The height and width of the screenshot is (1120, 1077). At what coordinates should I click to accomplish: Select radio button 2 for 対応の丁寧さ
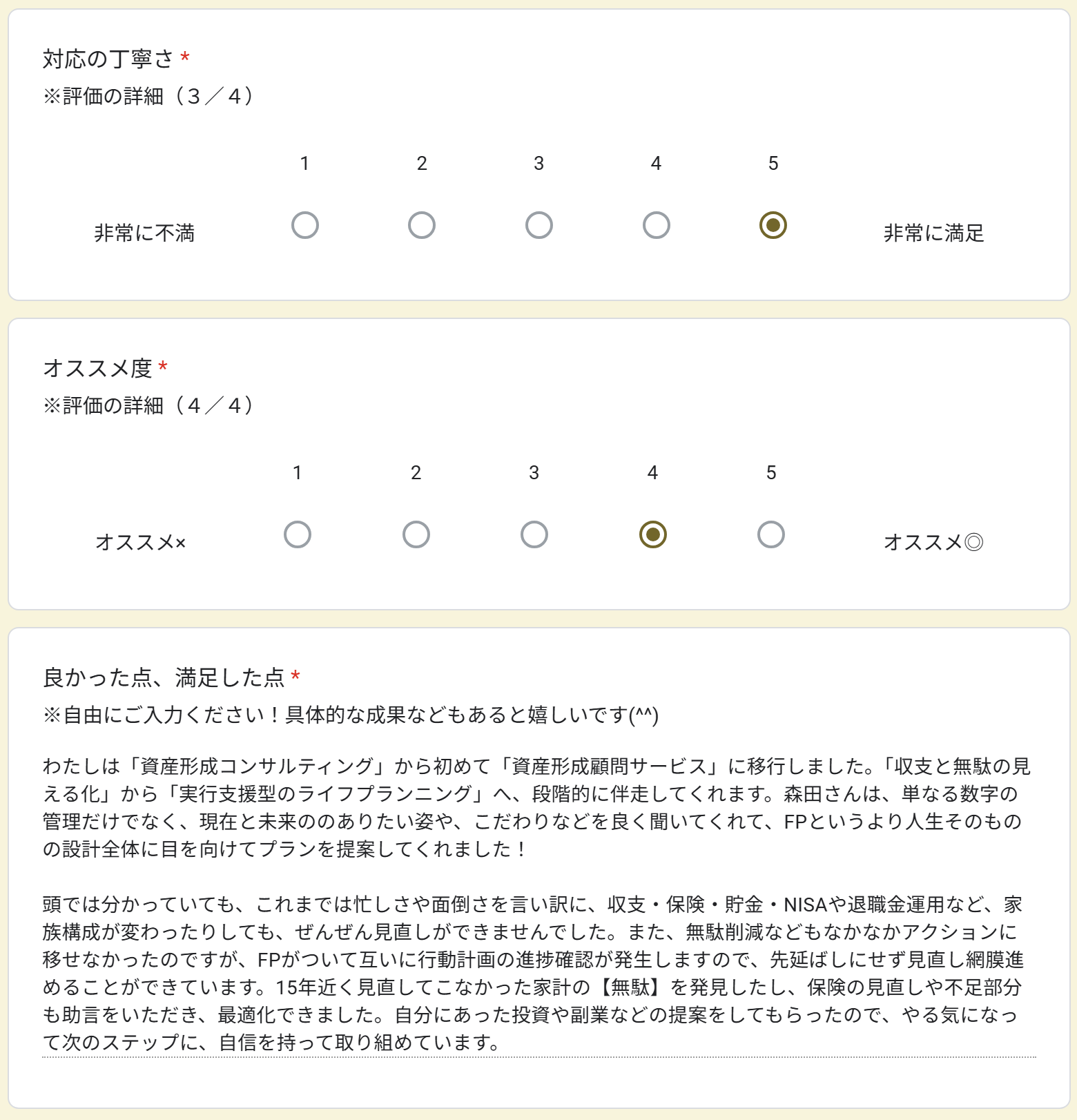pos(422,225)
